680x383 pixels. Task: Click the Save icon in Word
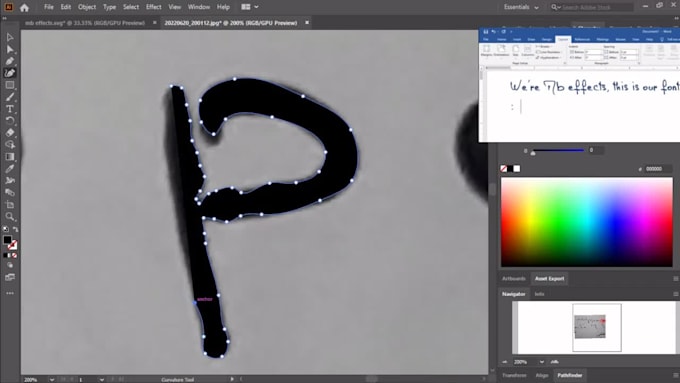[486, 32]
